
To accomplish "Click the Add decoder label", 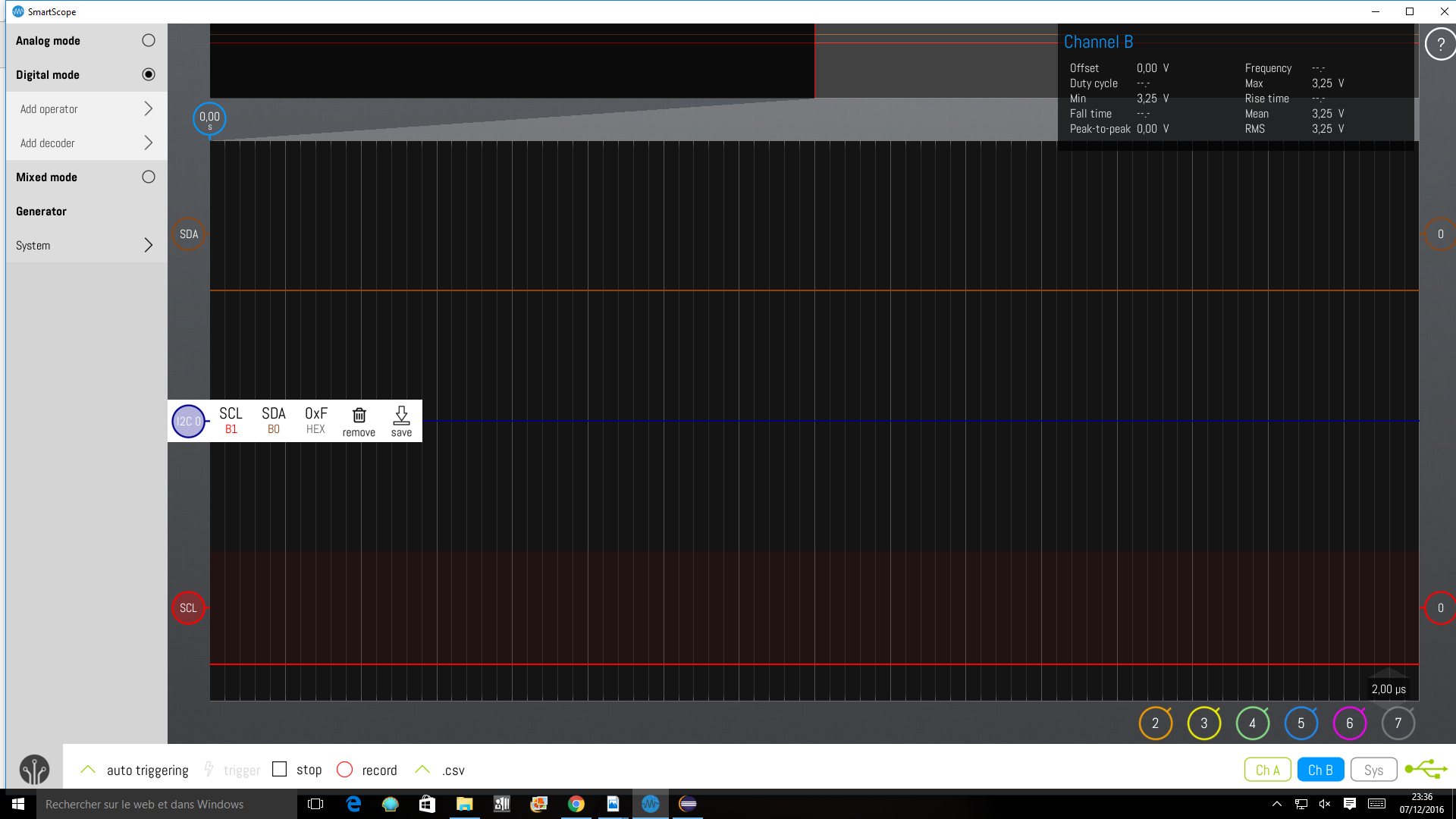I will (47, 143).
